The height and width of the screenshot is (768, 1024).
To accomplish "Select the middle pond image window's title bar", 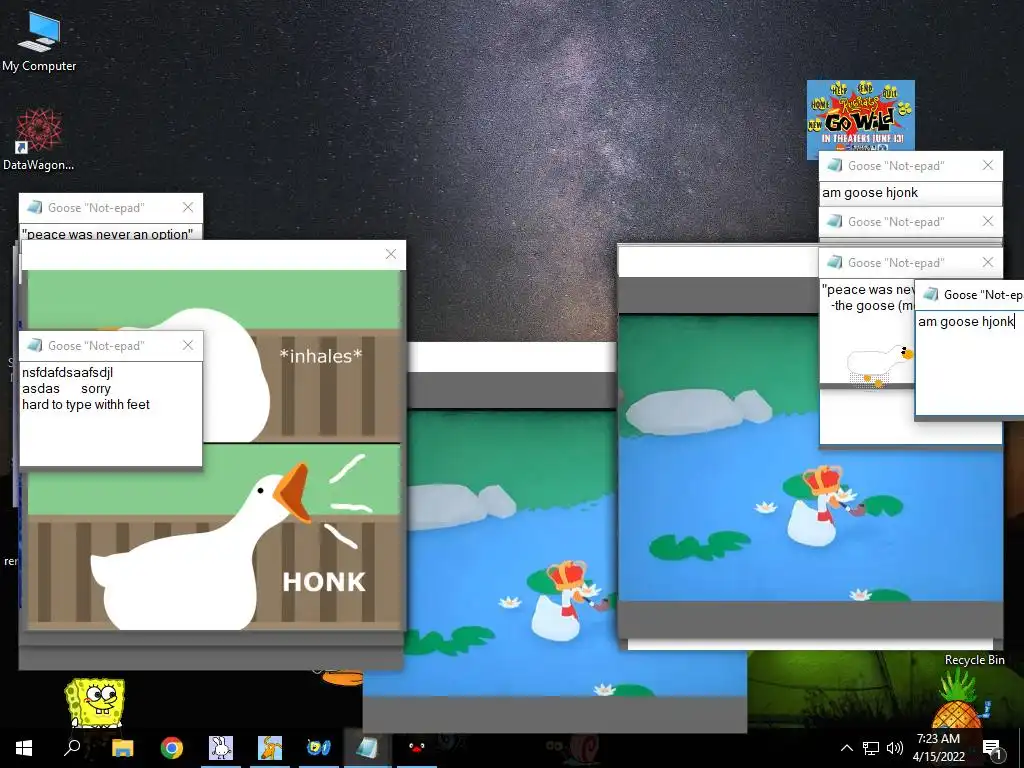I will pyautogui.click(x=512, y=357).
